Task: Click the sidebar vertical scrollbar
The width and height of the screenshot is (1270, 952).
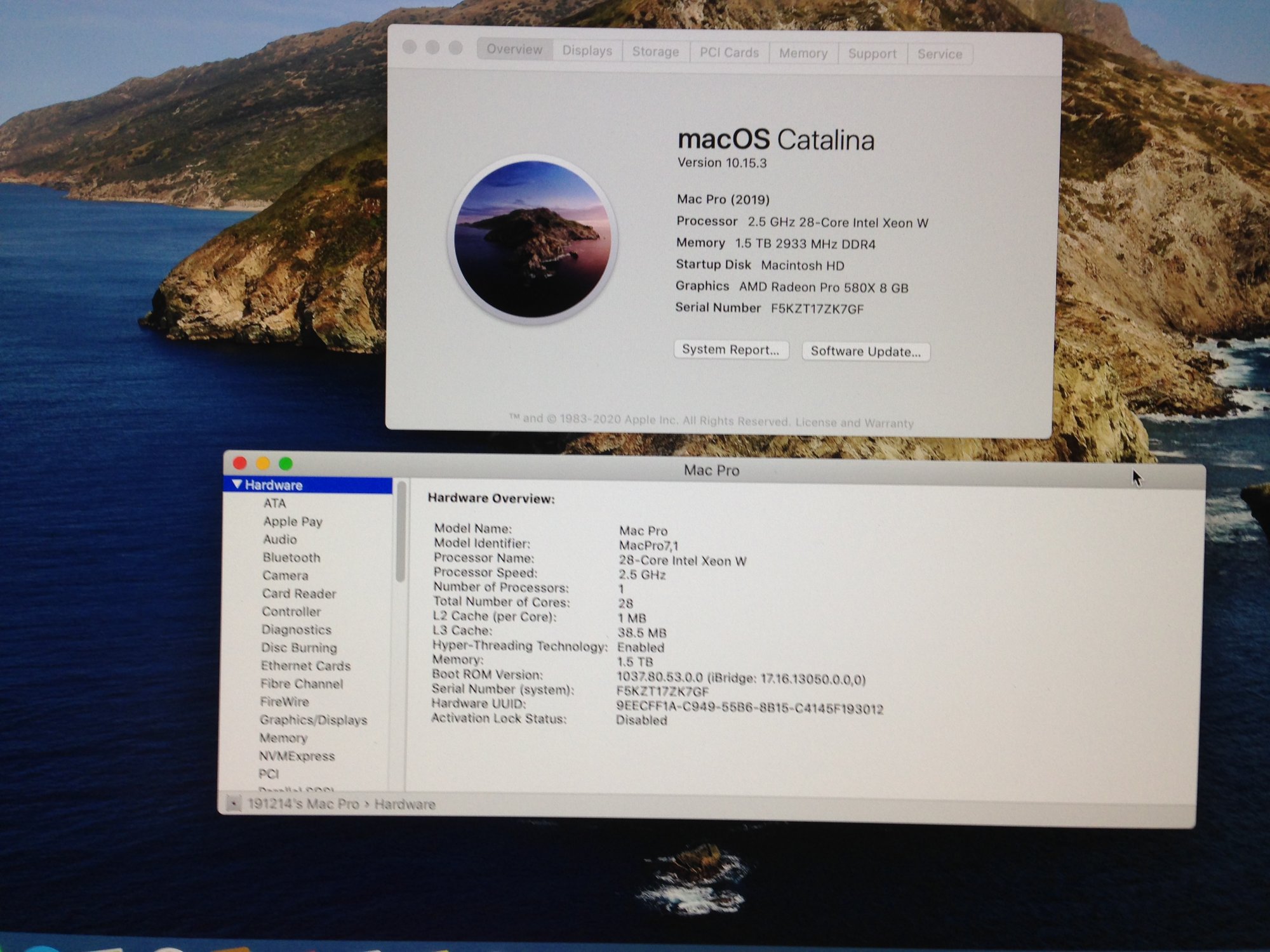Action: click(x=400, y=533)
